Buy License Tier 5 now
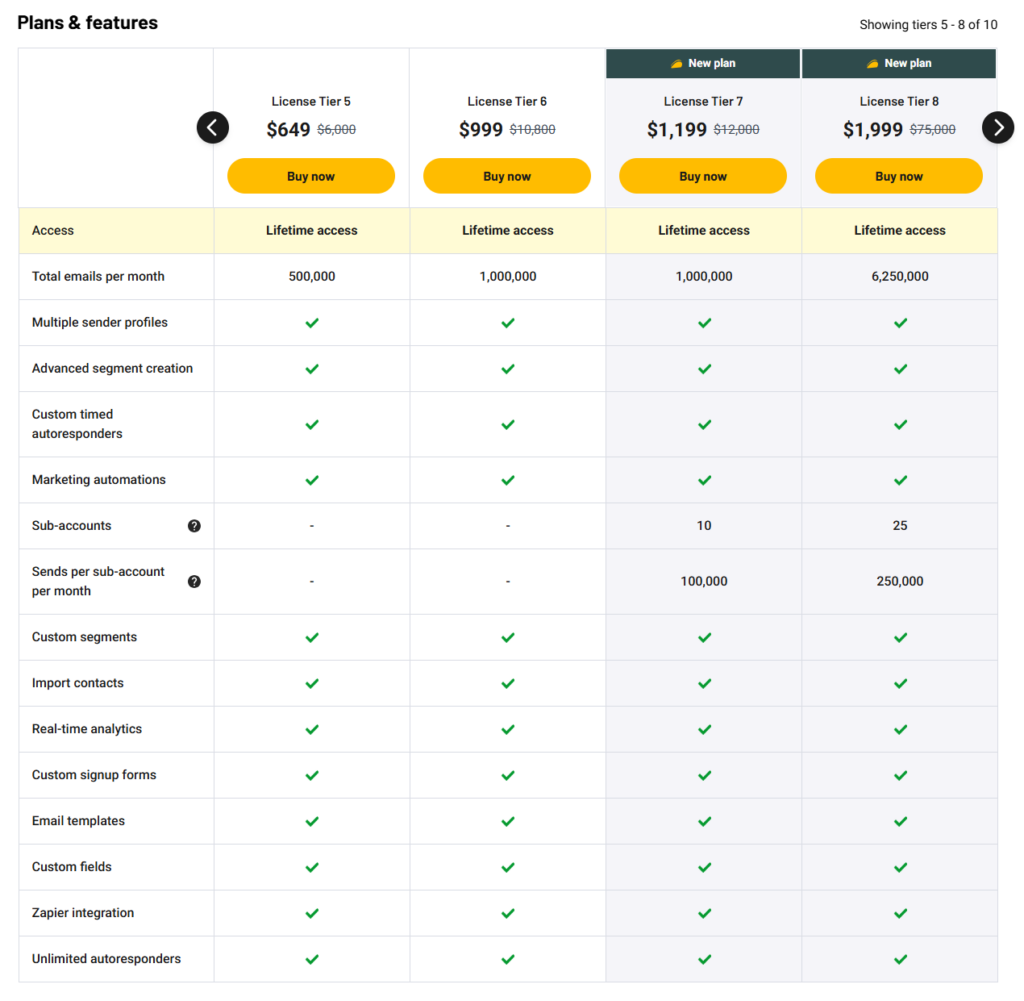The height and width of the screenshot is (1001, 1024). (x=311, y=176)
